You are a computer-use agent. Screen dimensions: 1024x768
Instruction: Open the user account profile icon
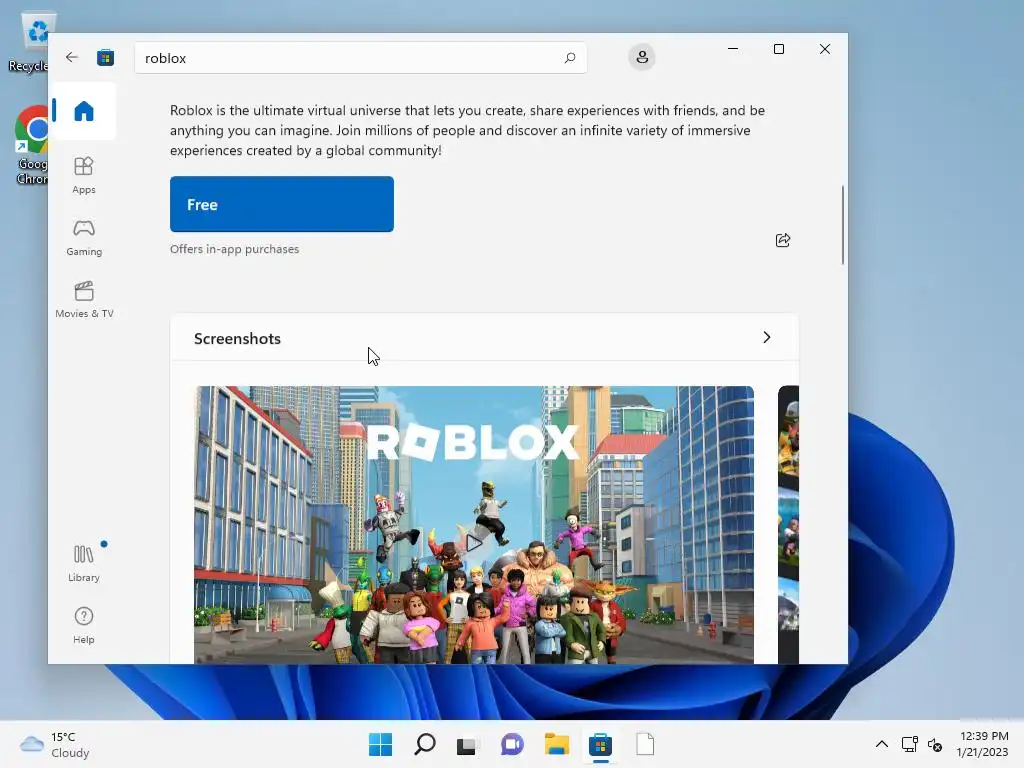[642, 57]
